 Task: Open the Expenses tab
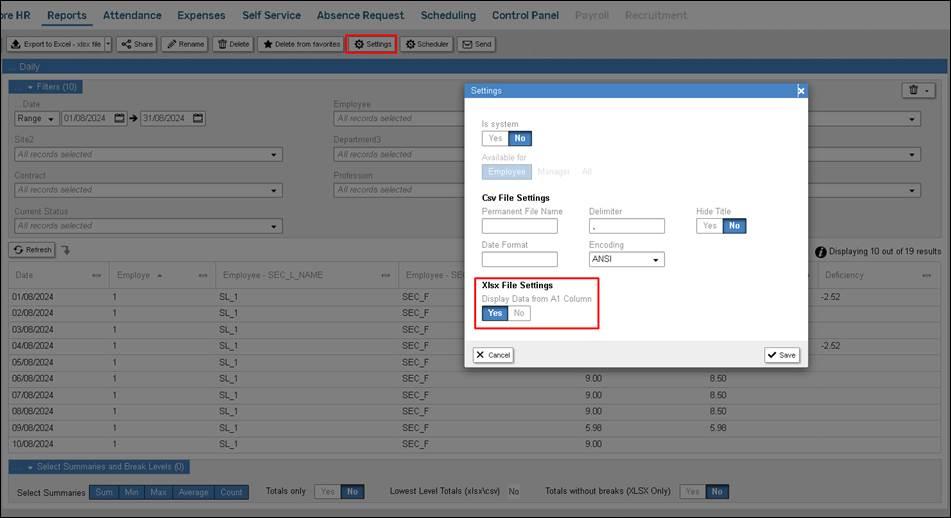tap(201, 15)
